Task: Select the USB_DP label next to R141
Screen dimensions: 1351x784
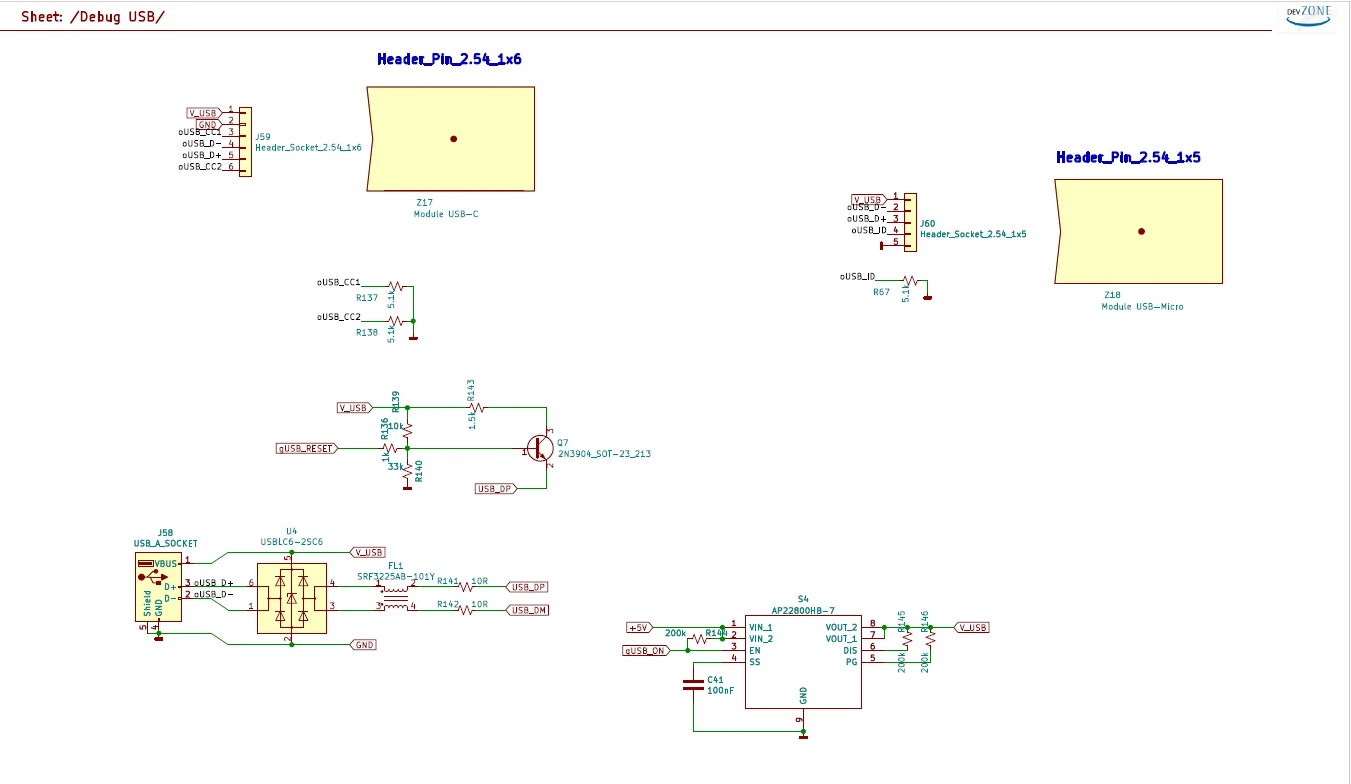Action: [529, 587]
